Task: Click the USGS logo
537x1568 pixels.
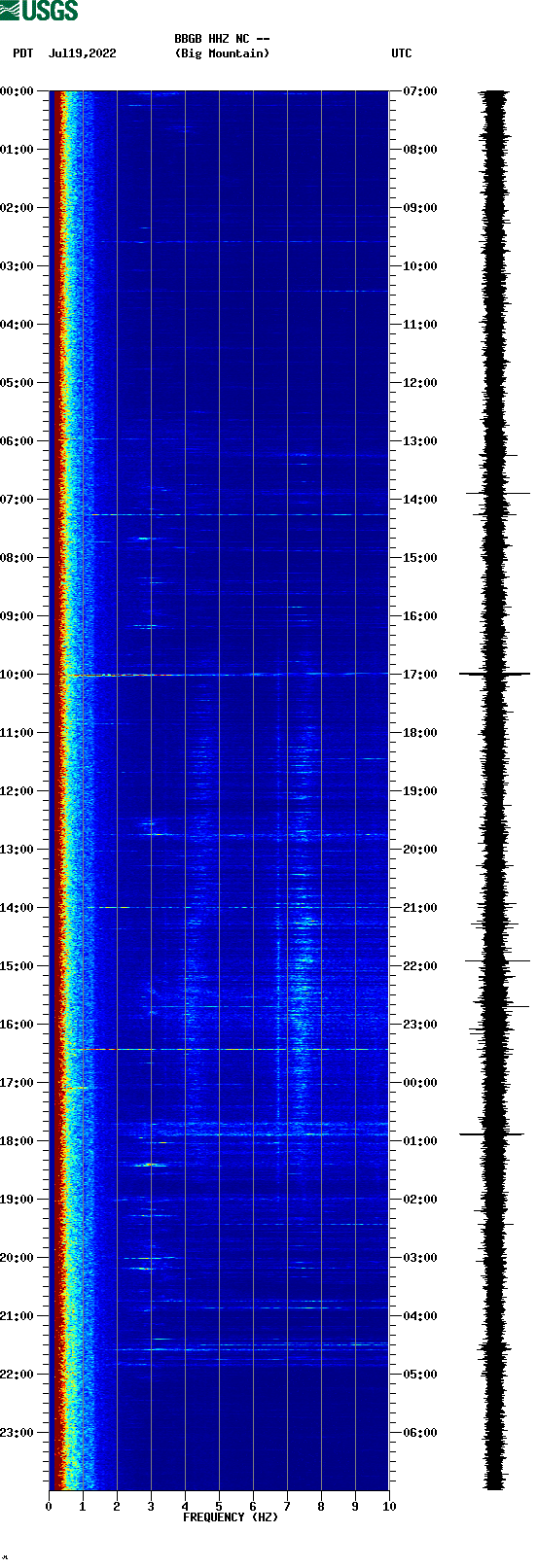Action: pyautogui.click(x=39, y=11)
